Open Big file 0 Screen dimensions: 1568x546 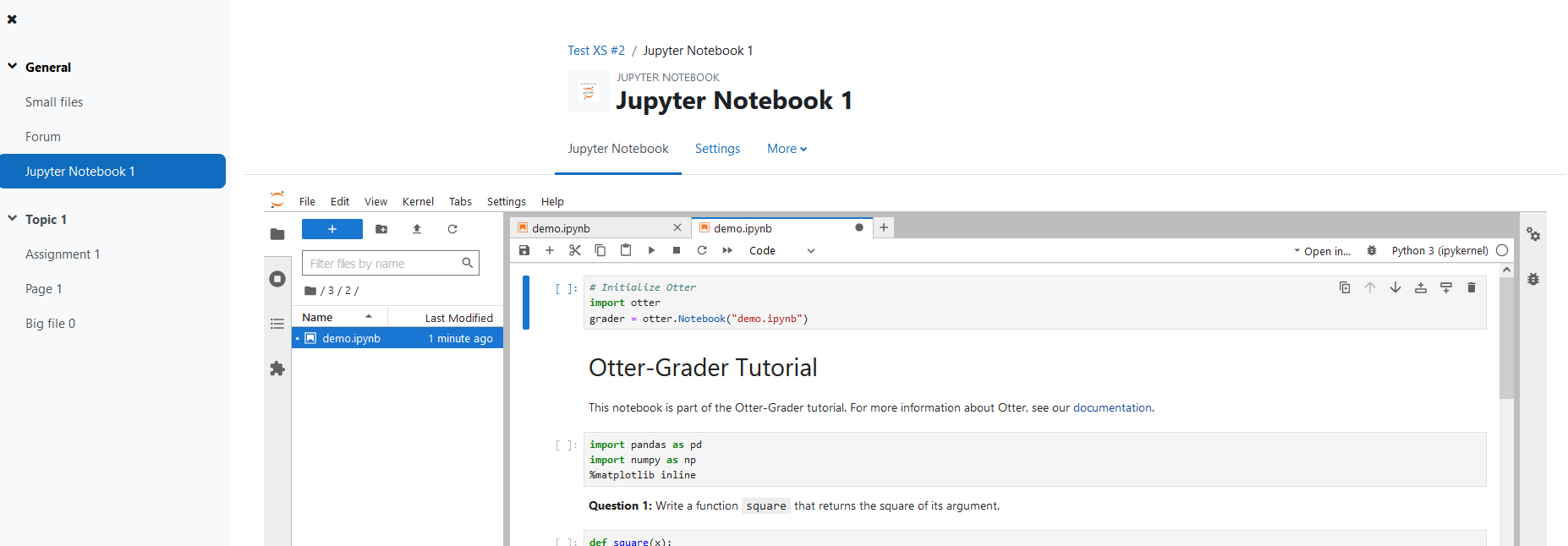(x=50, y=324)
